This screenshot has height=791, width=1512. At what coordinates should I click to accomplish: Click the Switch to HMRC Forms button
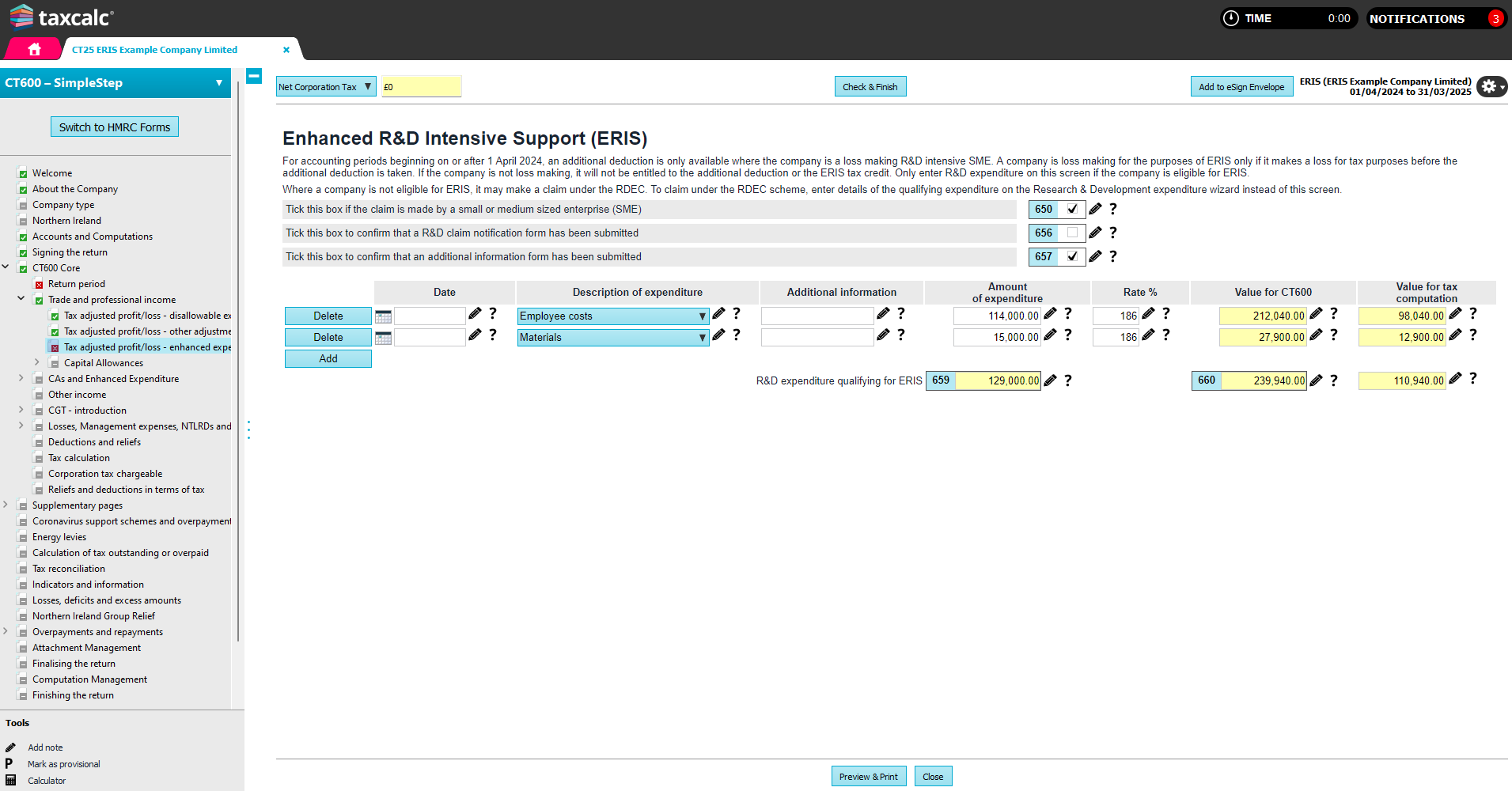(115, 127)
